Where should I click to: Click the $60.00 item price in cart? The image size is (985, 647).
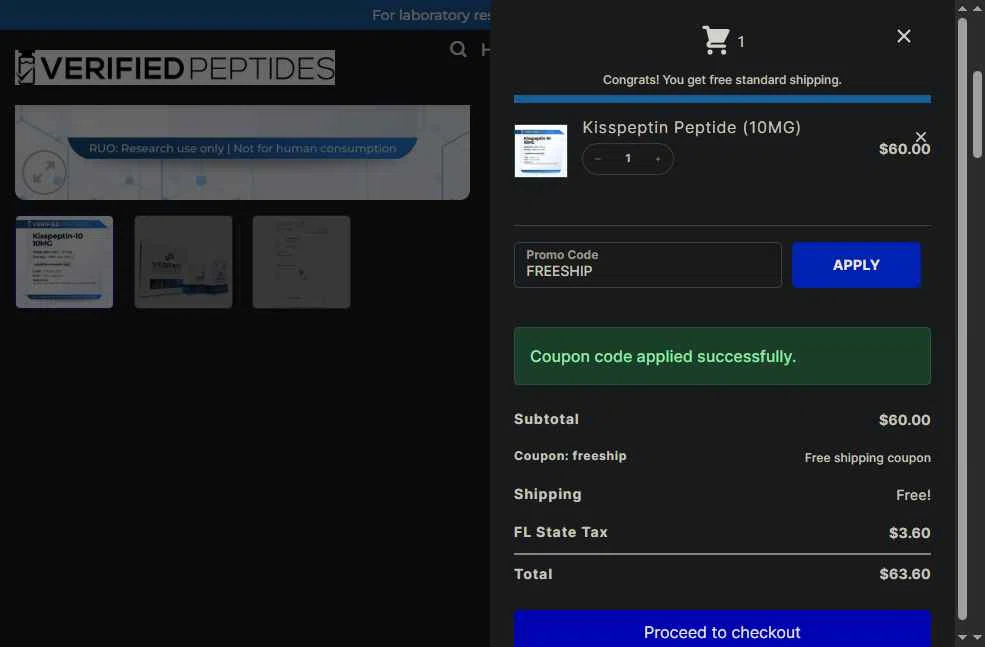905,149
